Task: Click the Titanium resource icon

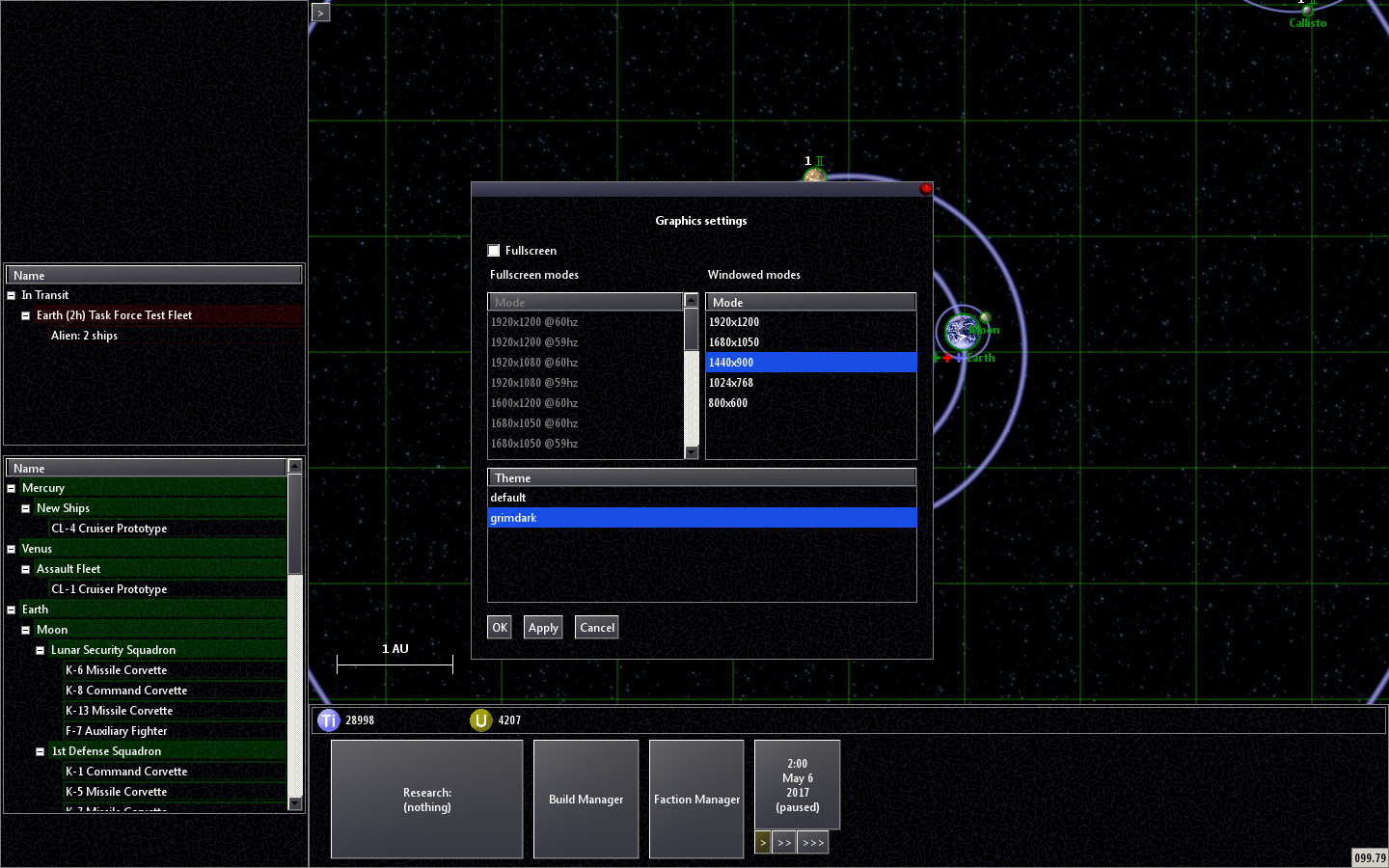Action: coord(328,720)
